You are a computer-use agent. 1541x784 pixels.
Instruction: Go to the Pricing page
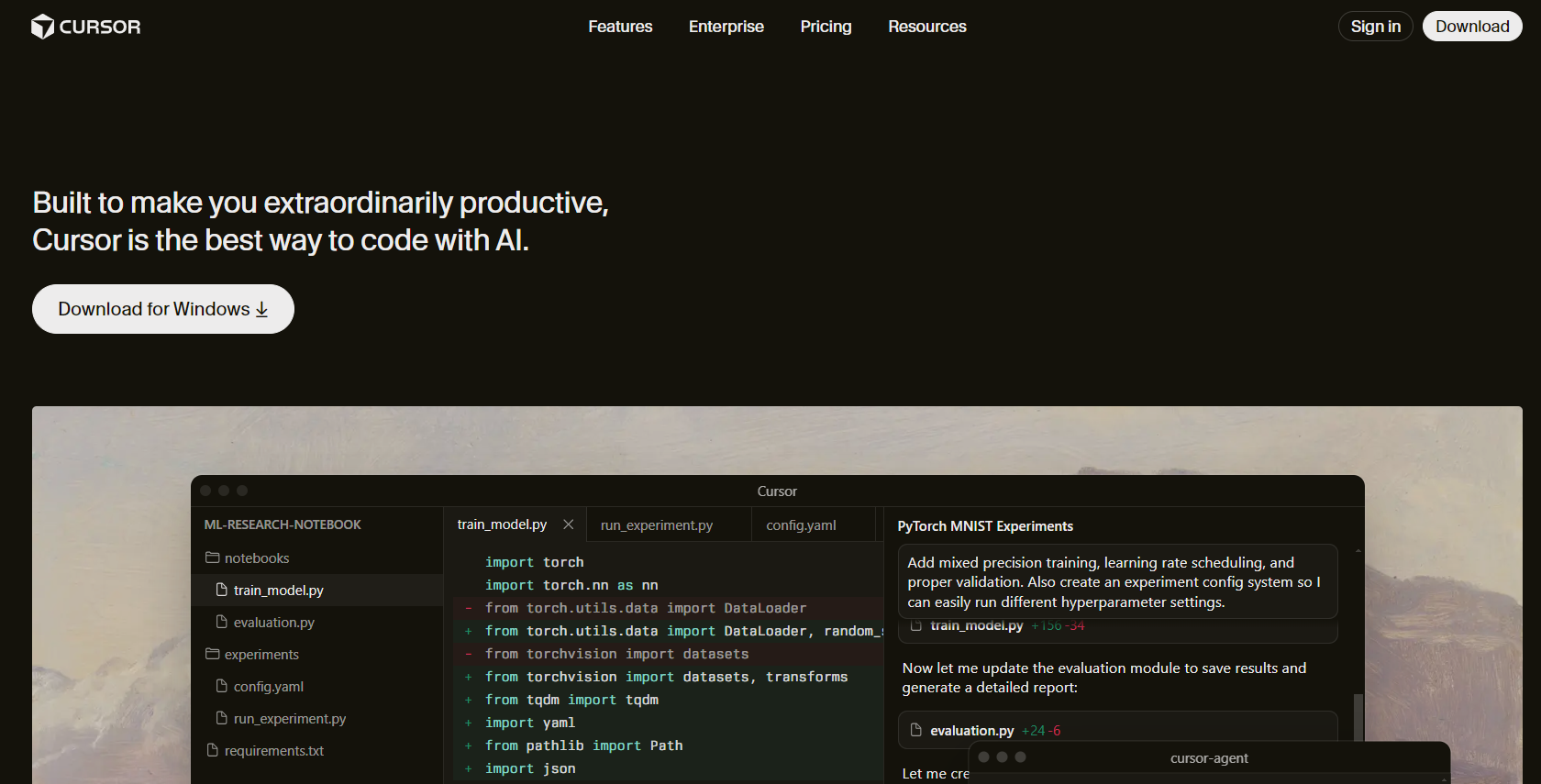pyautogui.click(x=826, y=27)
